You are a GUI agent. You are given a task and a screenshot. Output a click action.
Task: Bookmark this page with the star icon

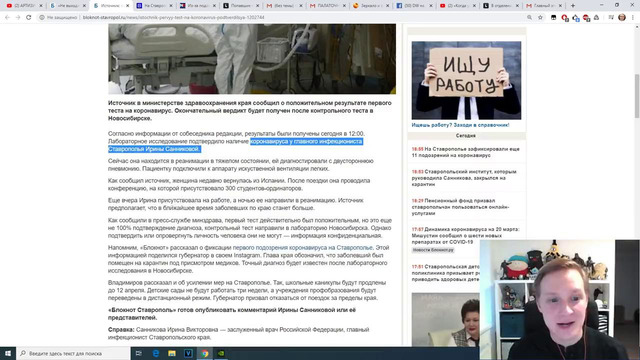click(x=540, y=18)
